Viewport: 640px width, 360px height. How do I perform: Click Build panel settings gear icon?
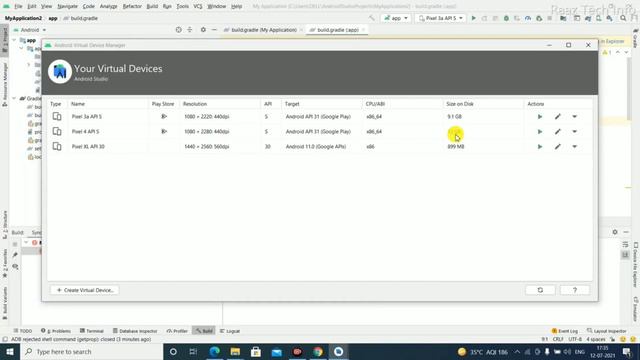(x=615, y=232)
